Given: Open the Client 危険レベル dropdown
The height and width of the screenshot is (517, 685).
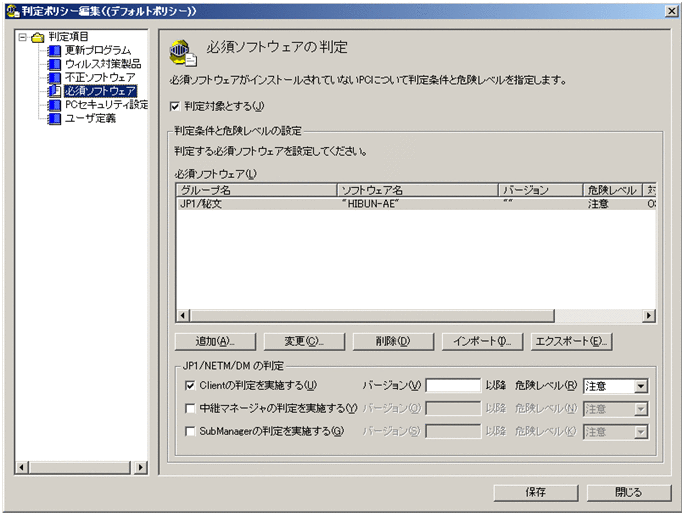Looking at the screenshot, I should [x=640, y=386].
